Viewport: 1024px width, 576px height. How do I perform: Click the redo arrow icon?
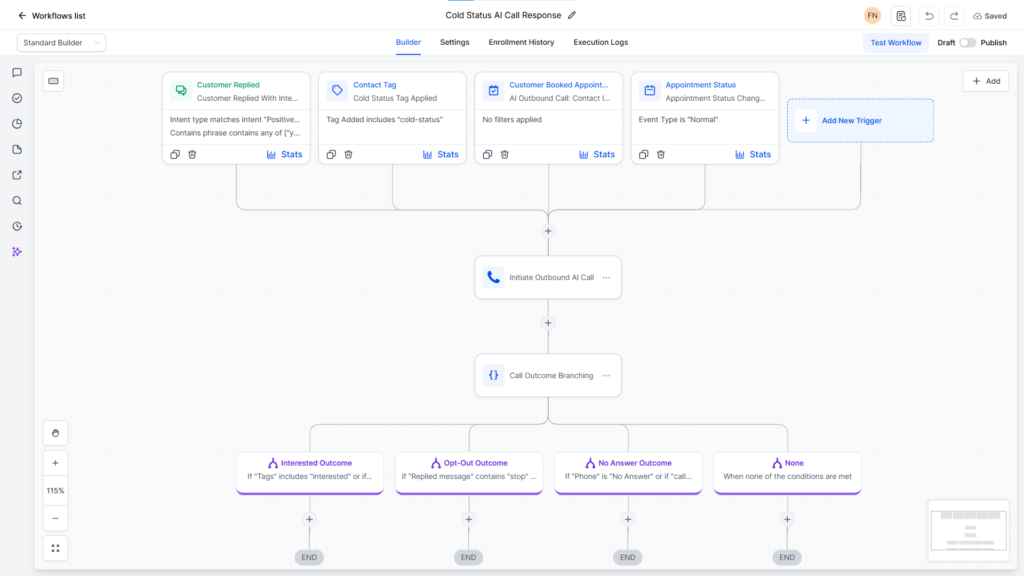click(x=954, y=16)
